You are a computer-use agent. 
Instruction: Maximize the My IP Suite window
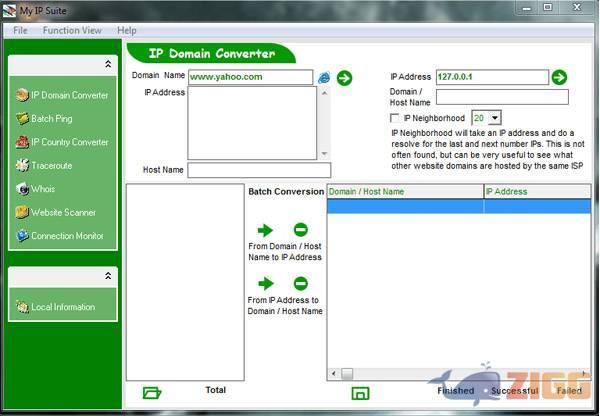click(x=548, y=7)
